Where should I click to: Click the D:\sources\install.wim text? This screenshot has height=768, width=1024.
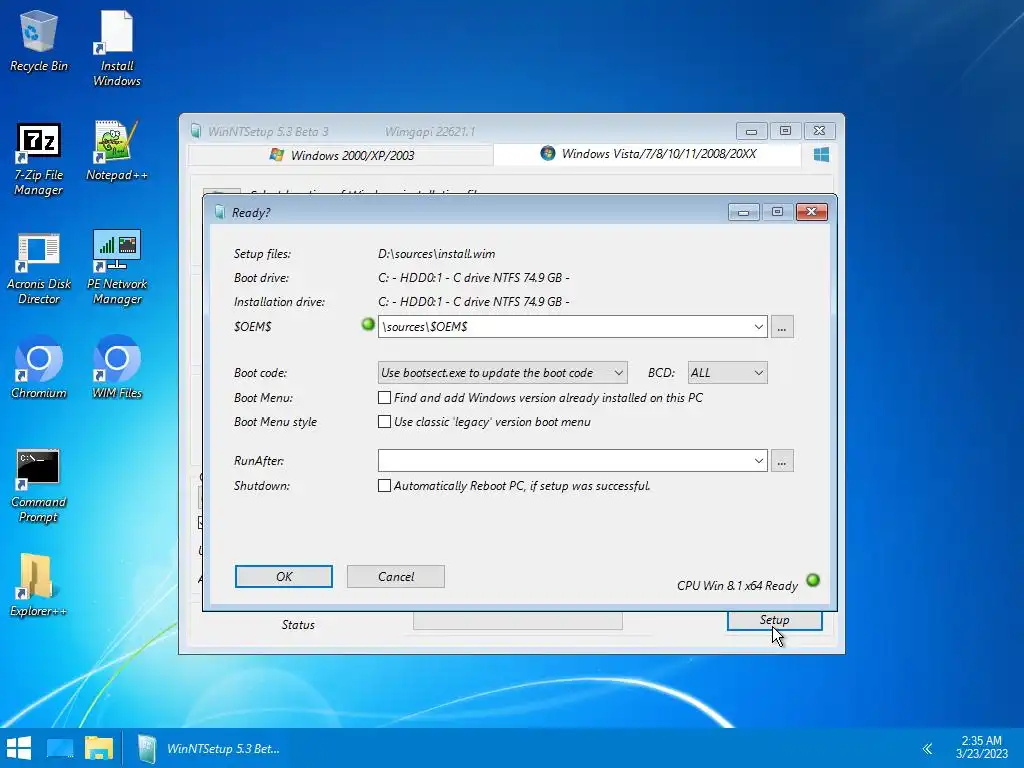[436, 254]
